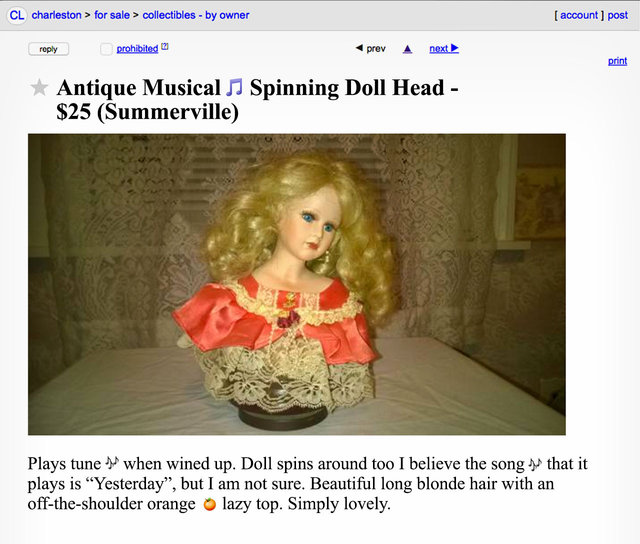Click the CL craigslist logo icon
Image resolution: width=640 pixels, height=544 pixels.
click(17, 15)
